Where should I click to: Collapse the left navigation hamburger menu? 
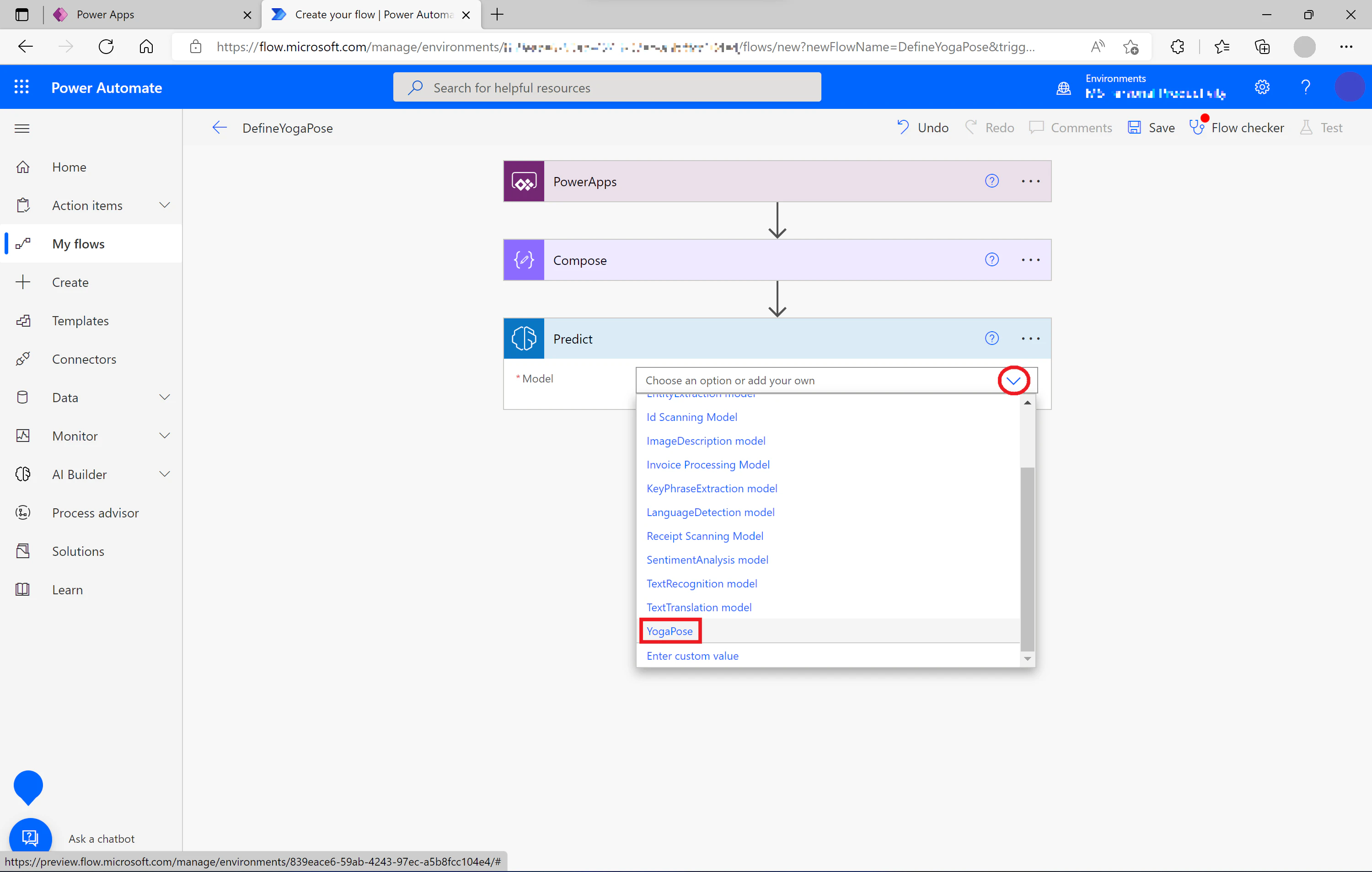pos(21,128)
